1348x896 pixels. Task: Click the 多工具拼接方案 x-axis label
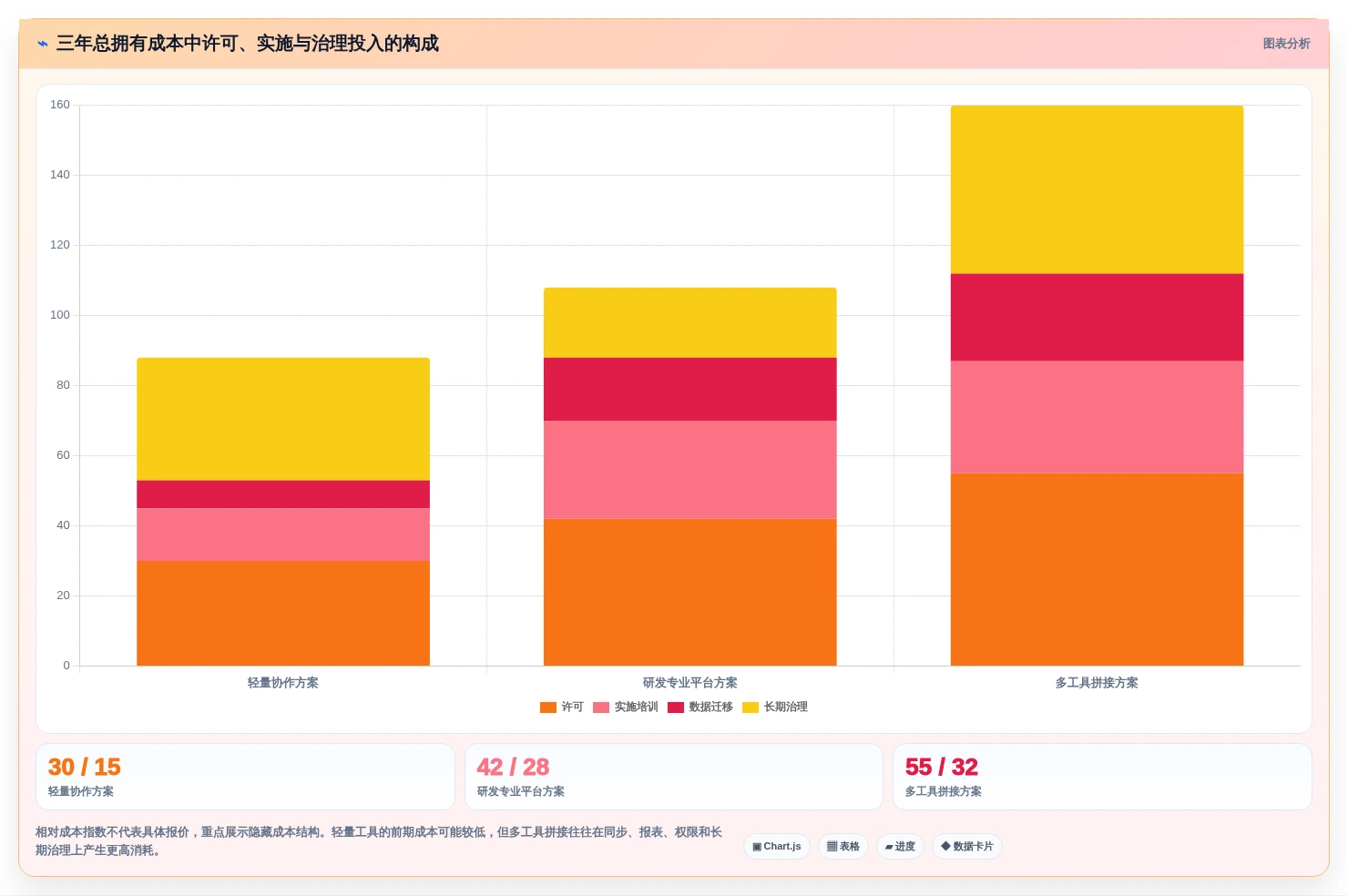(1097, 683)
